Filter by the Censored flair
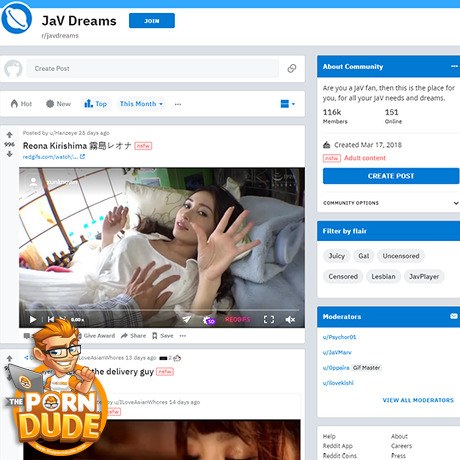460x460 pixels. click(x=343, y=277)
